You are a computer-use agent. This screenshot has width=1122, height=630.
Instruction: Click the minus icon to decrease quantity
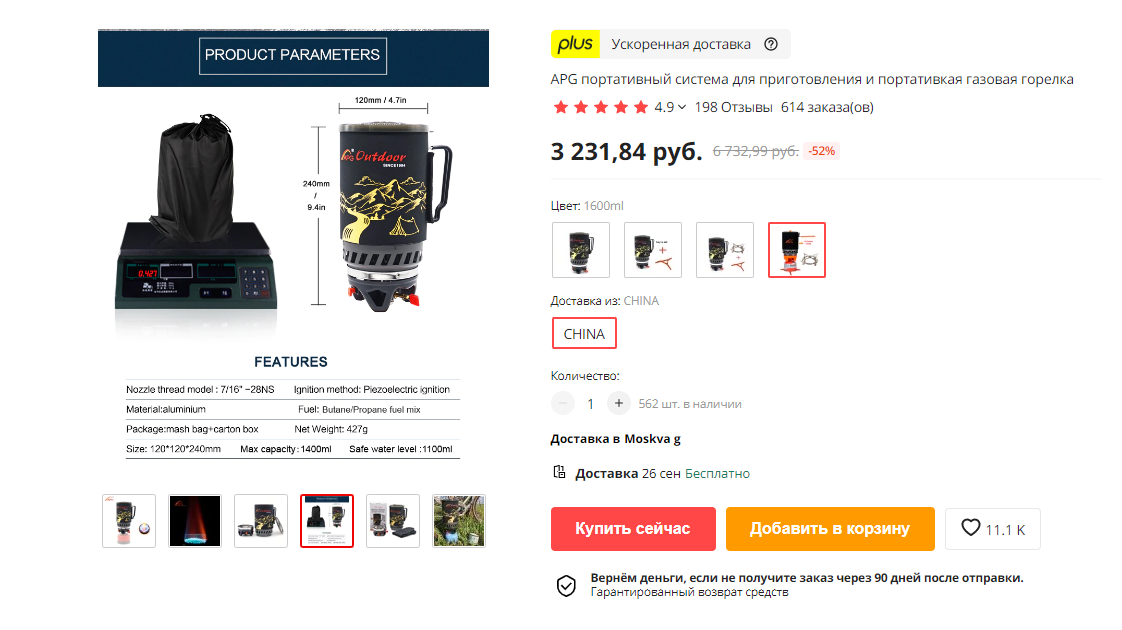tap(563, 403)
